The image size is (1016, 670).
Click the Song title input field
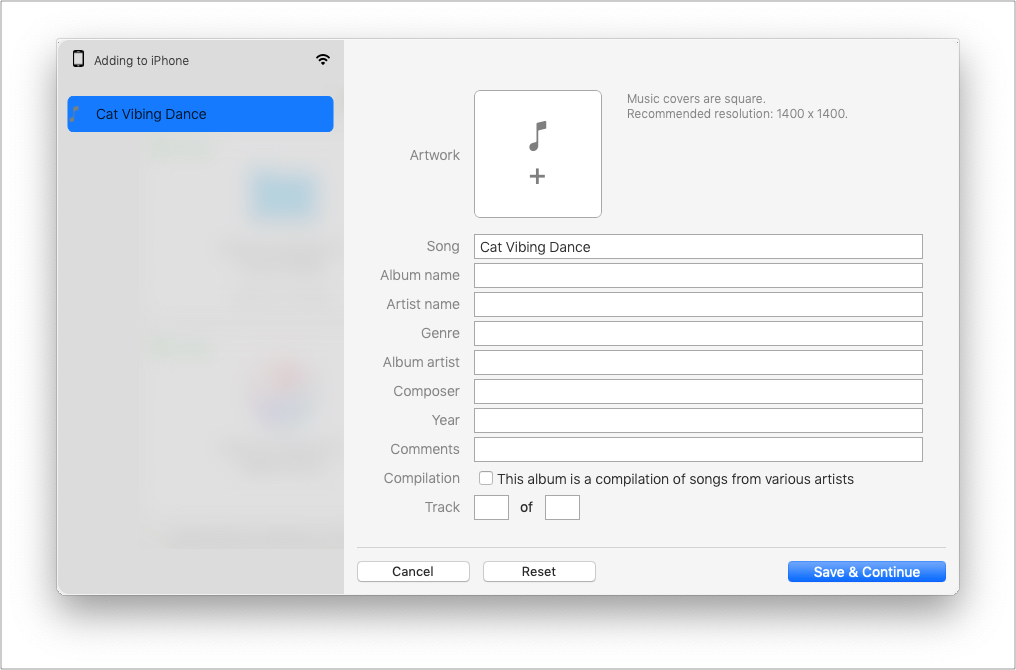pos(698,247)
